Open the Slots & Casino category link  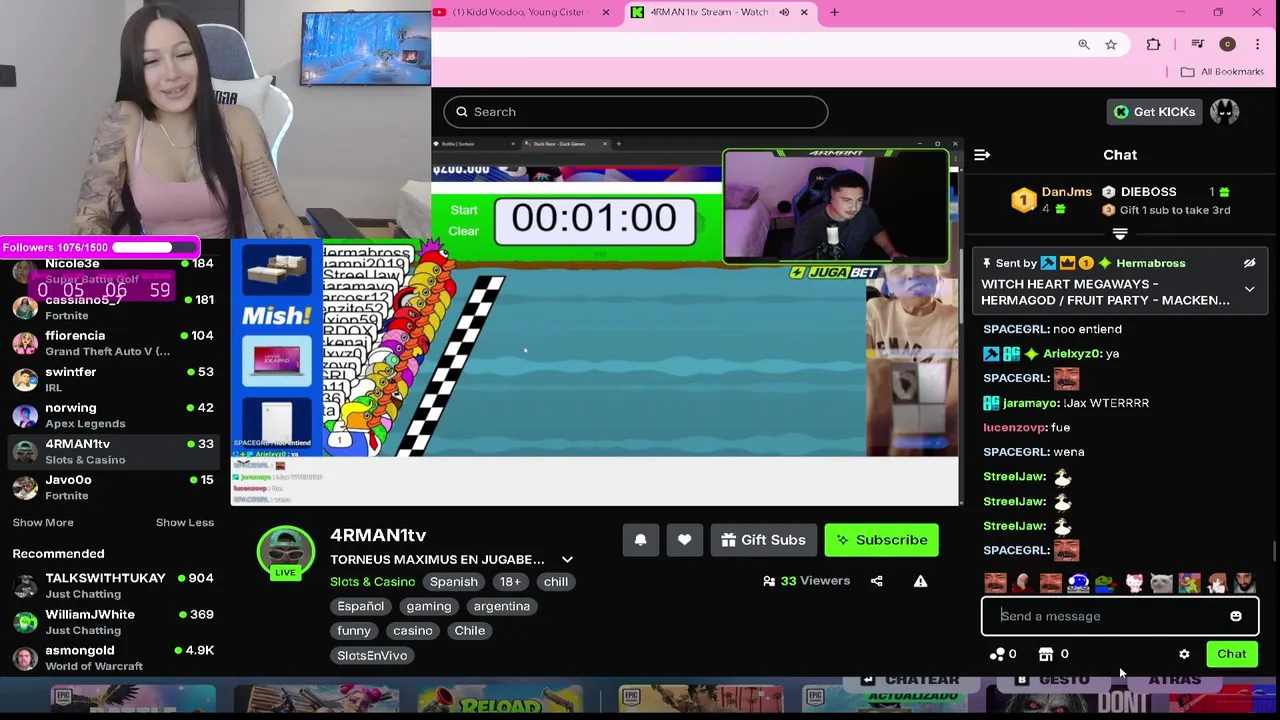coord(372,582)
